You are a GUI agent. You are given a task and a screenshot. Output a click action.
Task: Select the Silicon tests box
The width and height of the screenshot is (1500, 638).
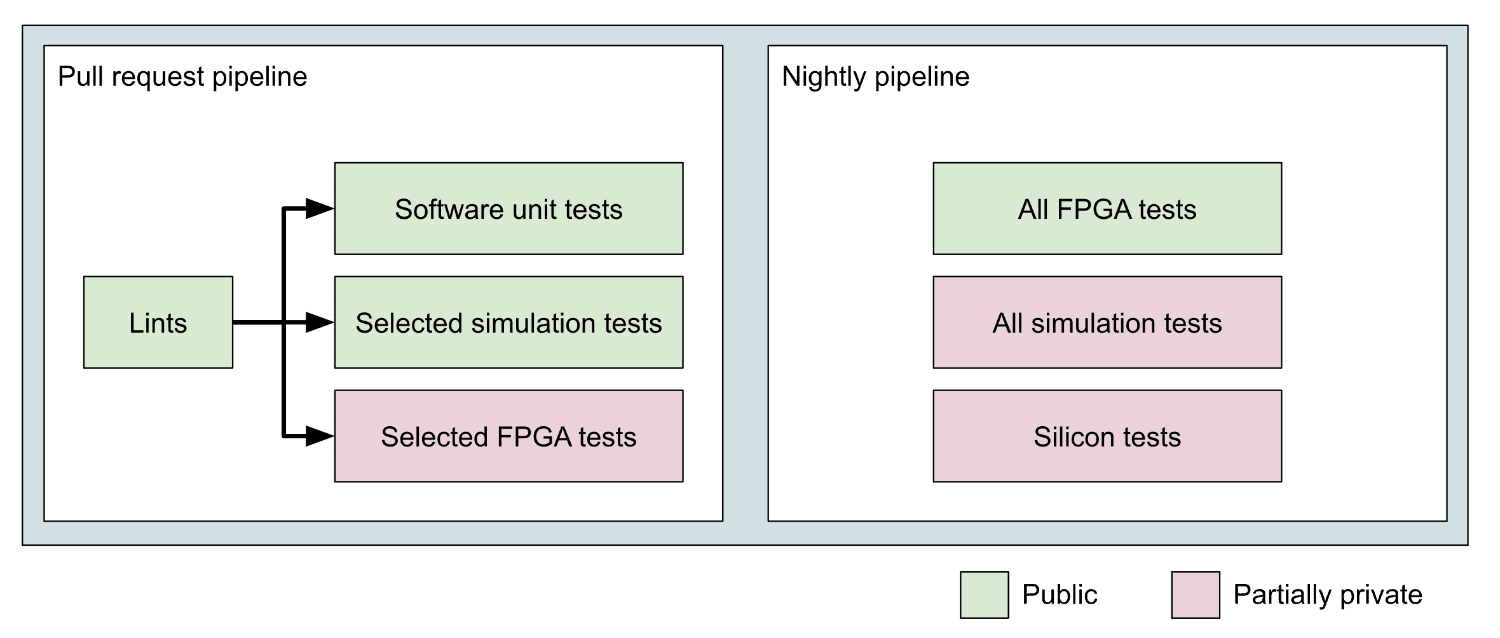(x=1107, y=437)
